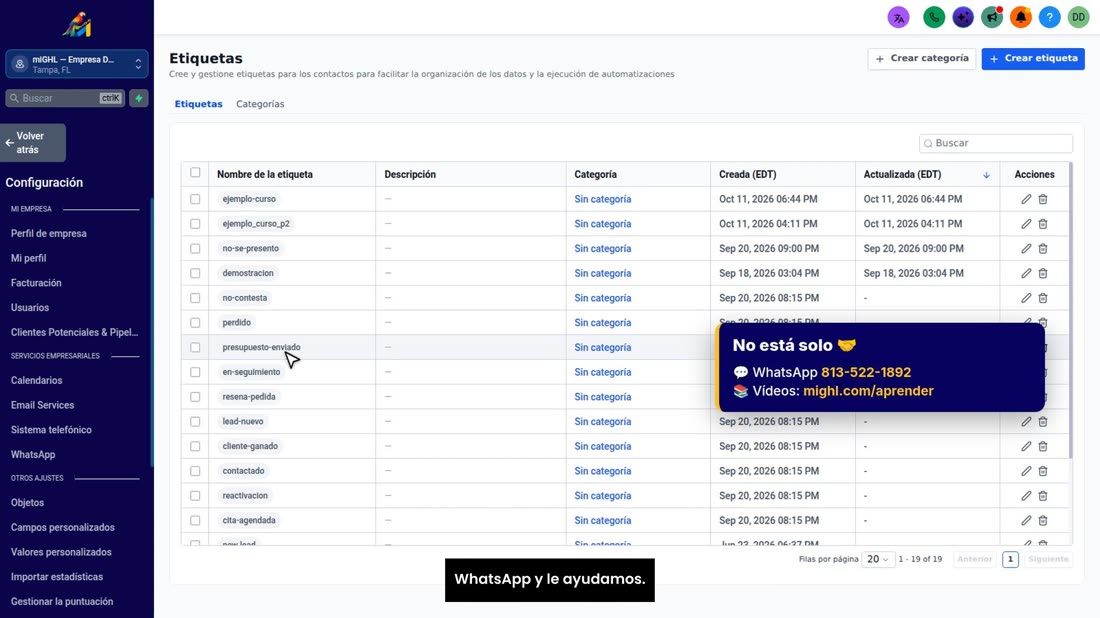The height and width of the screenshot is (618, 1100).
Task: Toggle the select-all tags checkbox
Action: (195, 173)
